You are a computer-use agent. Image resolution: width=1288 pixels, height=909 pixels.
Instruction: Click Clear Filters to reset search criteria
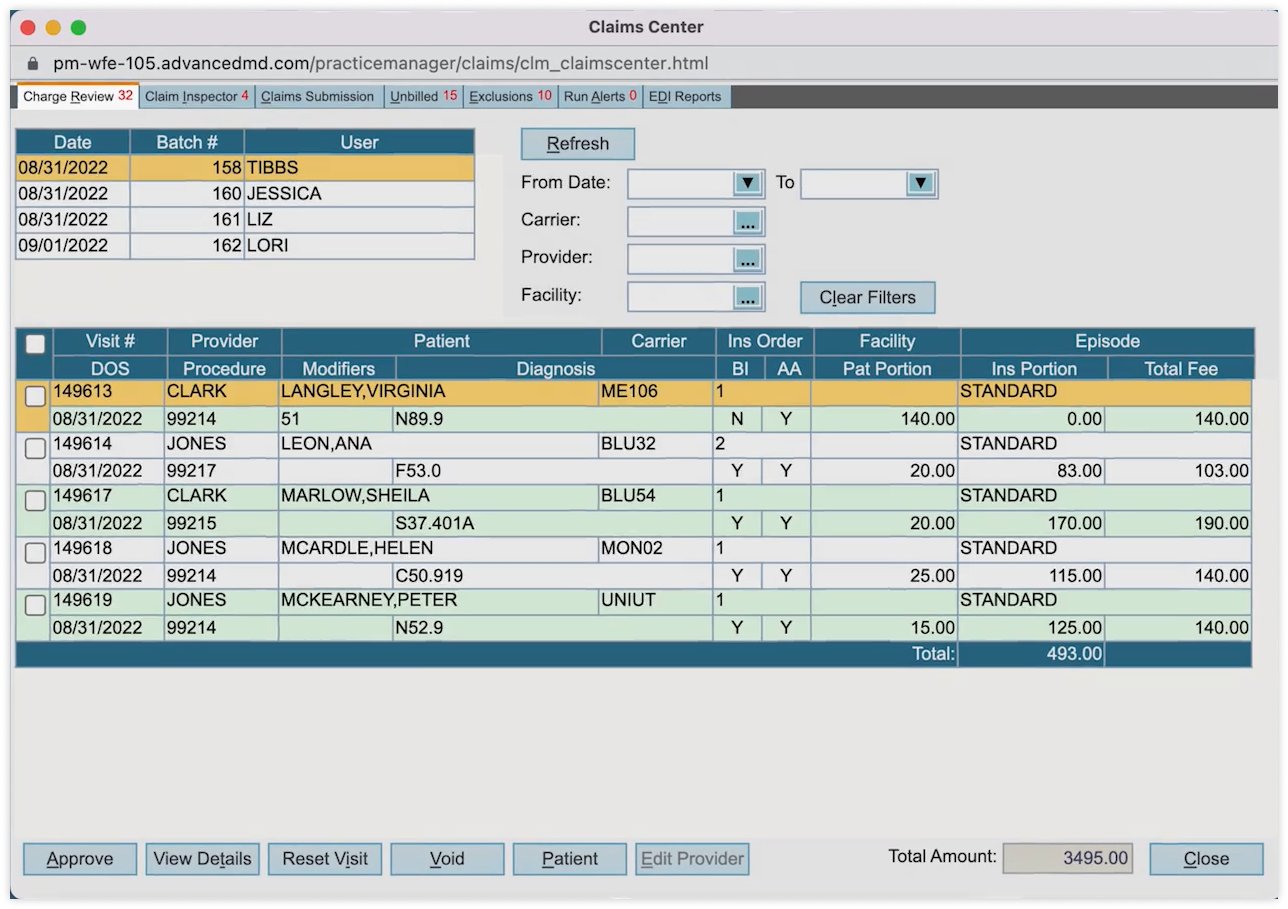tap(866, 297)
